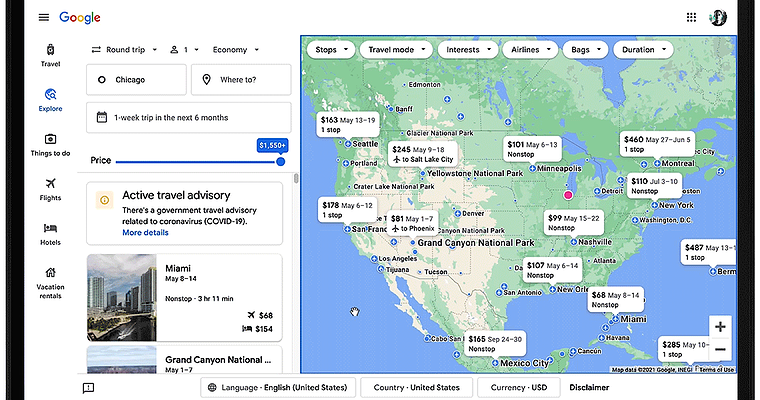Click the $81 to Phoenix label
This screenshot has height=400, width=760.
[412, 224]
